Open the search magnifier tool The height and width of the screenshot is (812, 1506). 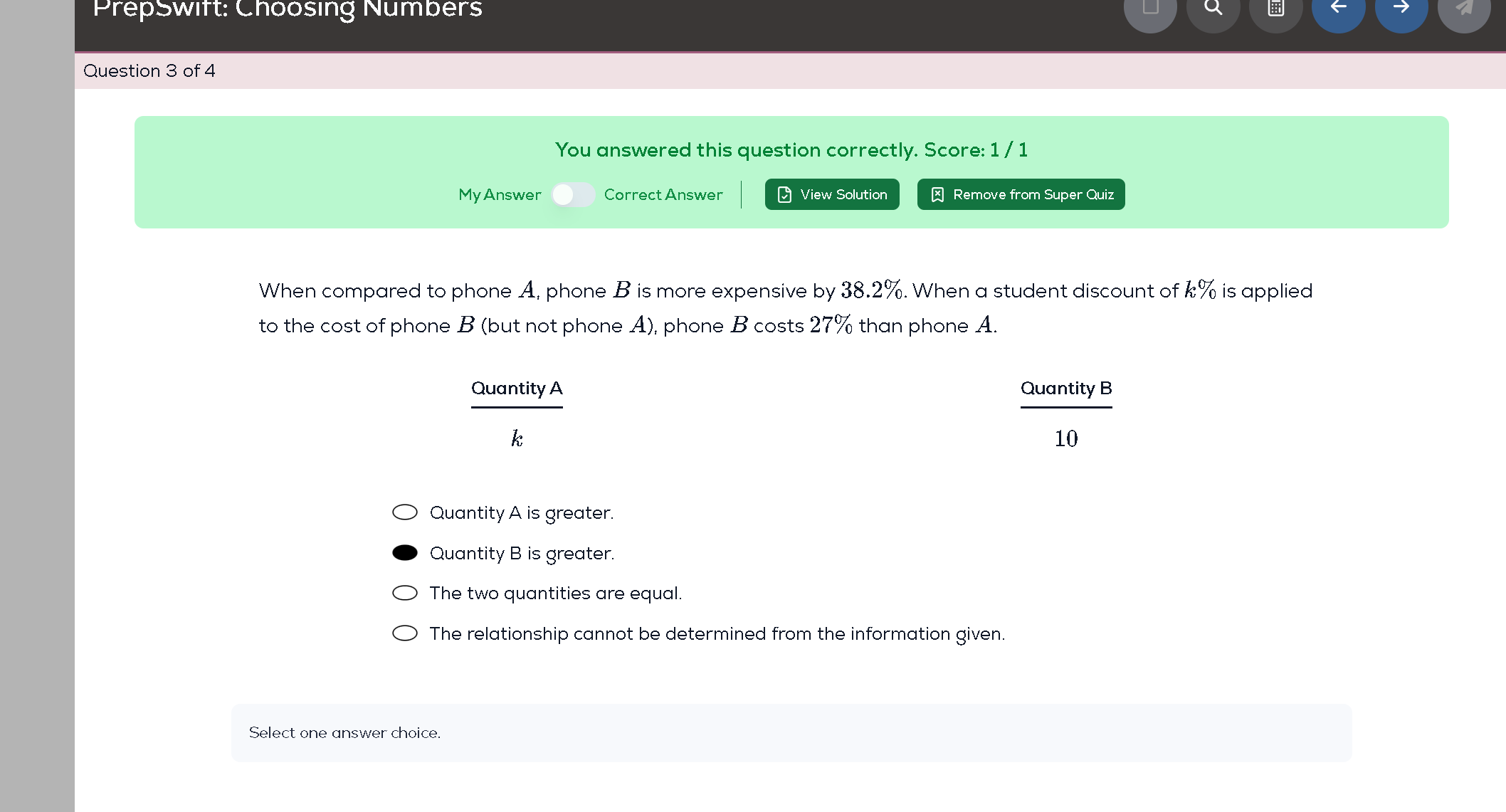click(1213, 8)
